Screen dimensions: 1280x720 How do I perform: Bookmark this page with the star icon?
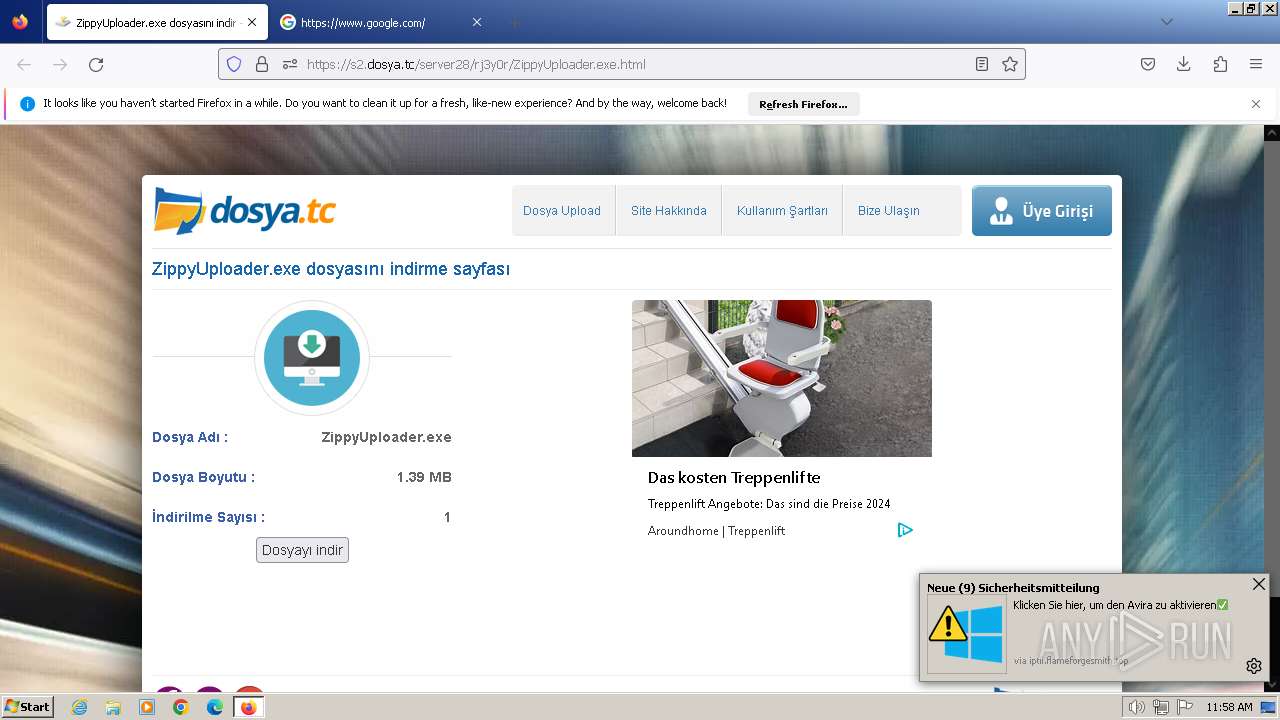[1010, 64]
